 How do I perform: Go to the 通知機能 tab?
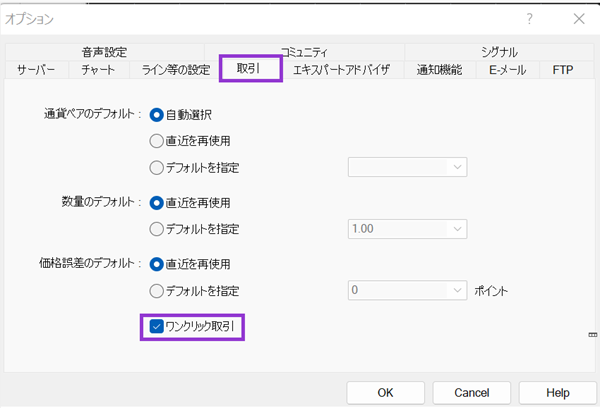(440, 70)
